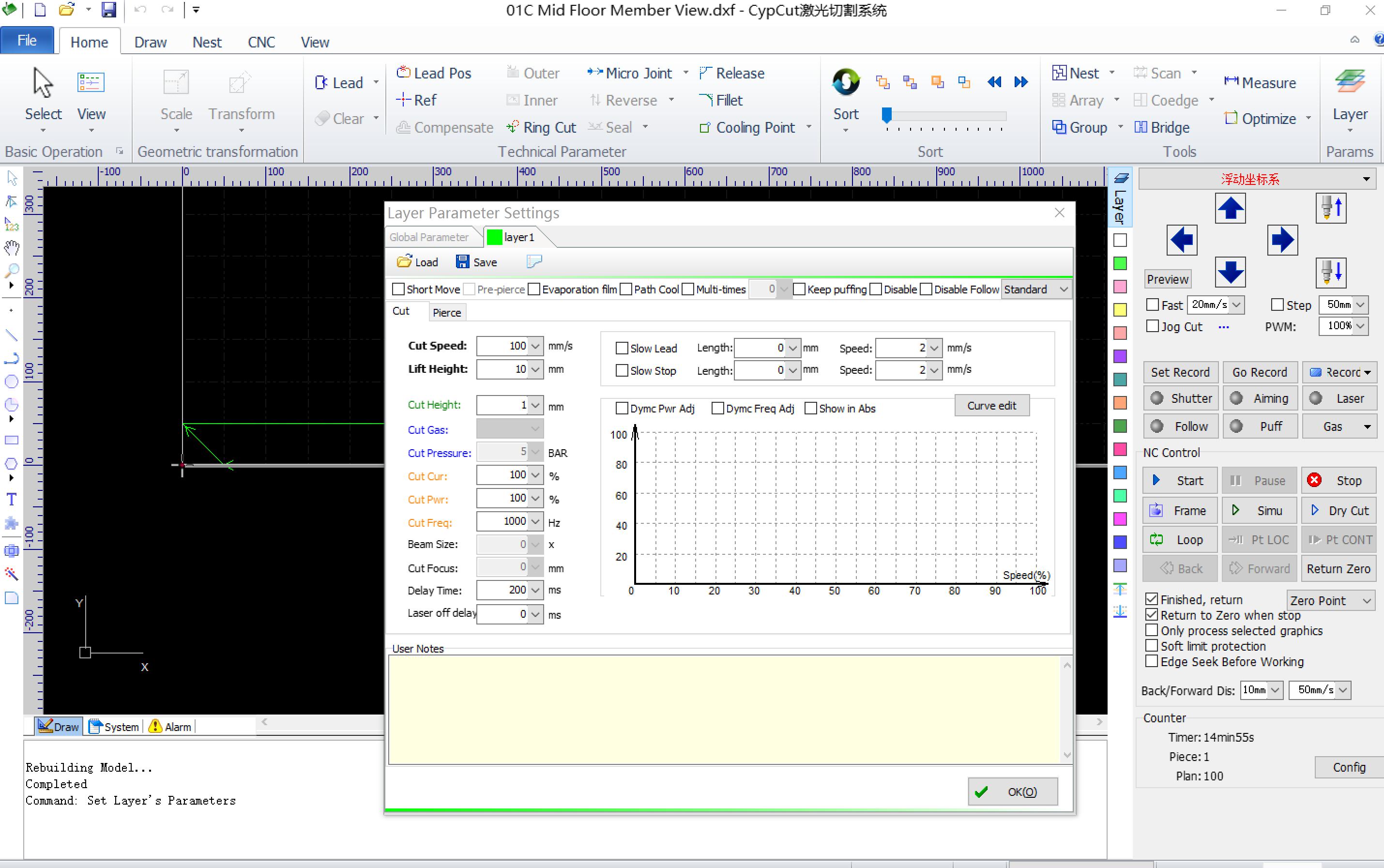
Task: Uncheck Return to Zero when stop
Action: [x=1152, y=615]
